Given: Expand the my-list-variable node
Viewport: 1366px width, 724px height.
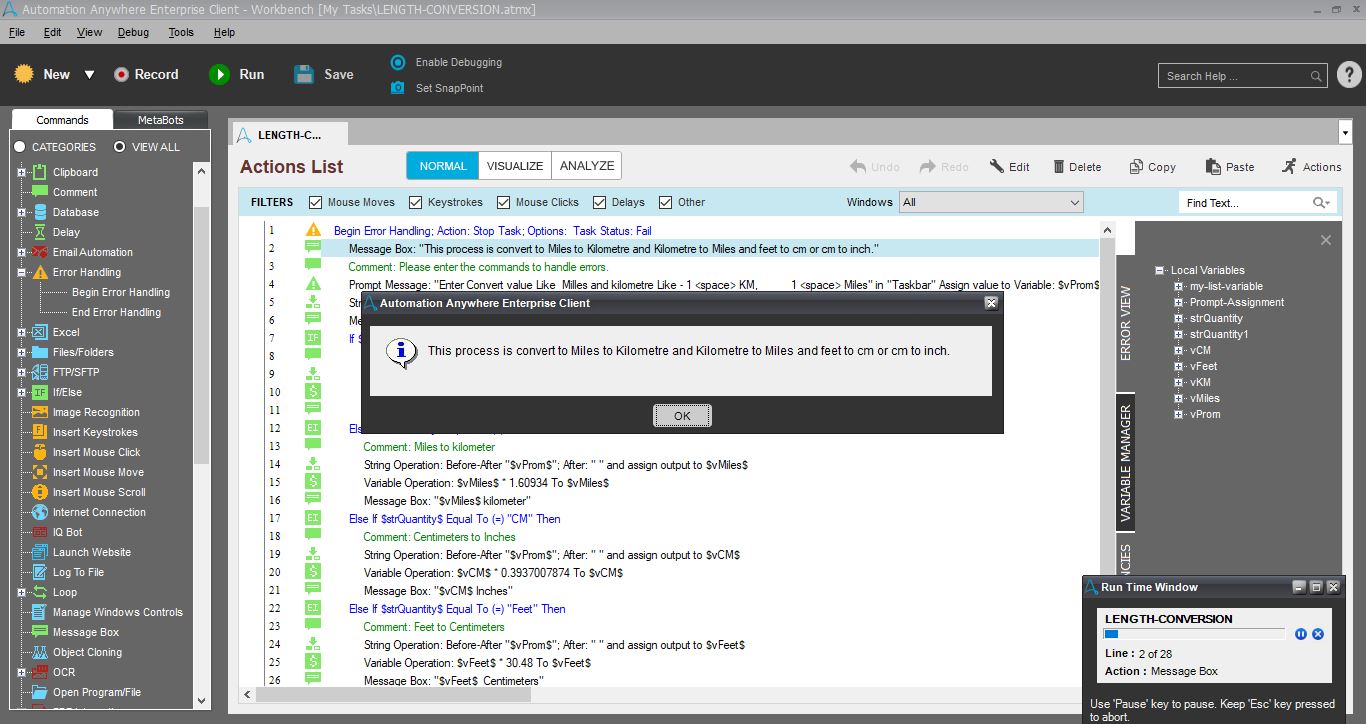Looking at the screenshot, I should coord(1179,286).
